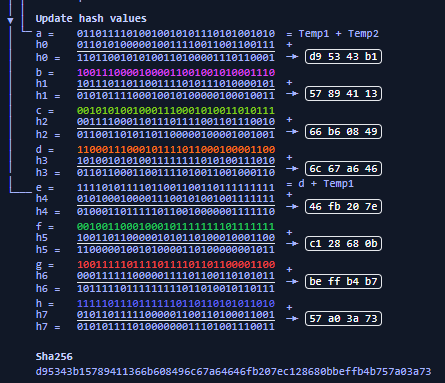This screenshot has width=445, height=383.
Task: Click the '= Temp1 + Temp2' annotation
Action: coord(333,34)
